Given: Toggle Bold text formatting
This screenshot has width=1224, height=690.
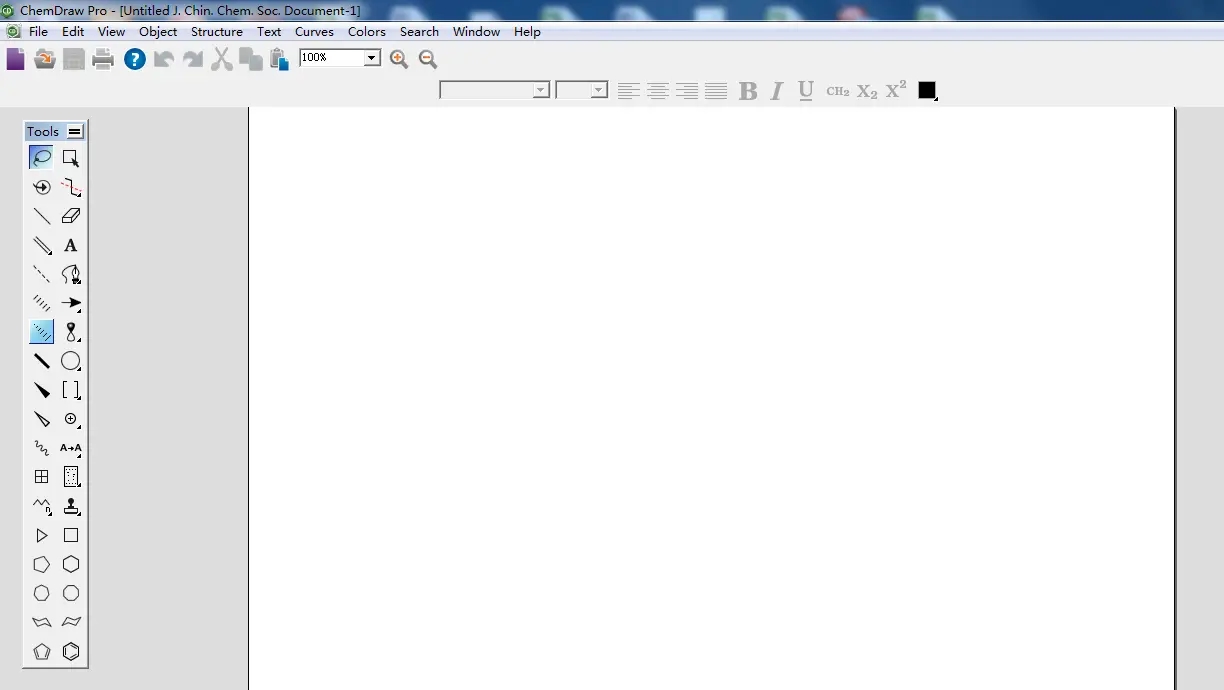Looking at the screenshot, I should pyautogui.click(x=747, y=91).
